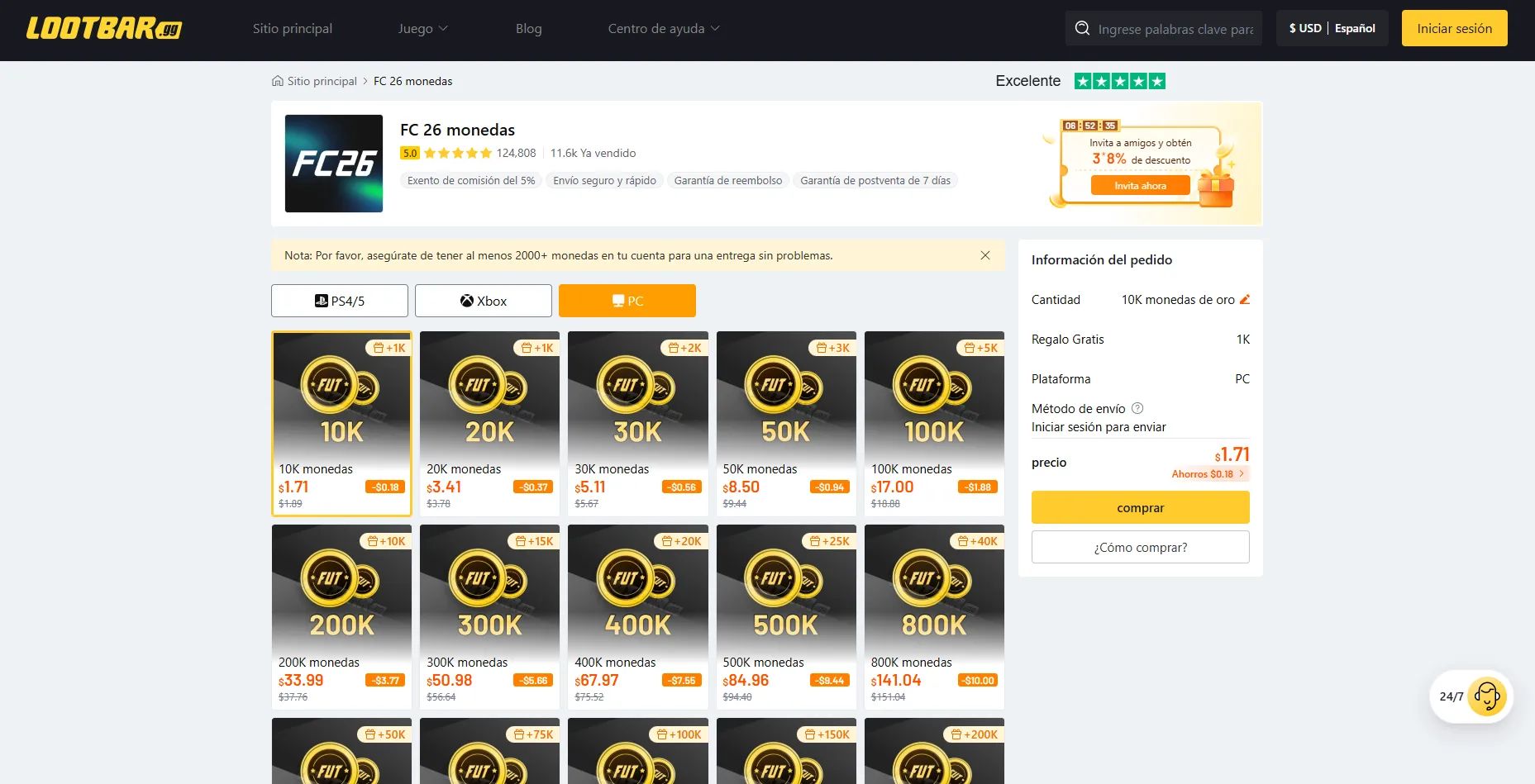Click the FC26 game cover image
This screenshot has height=784, width=1535.
tap(334, 164)
